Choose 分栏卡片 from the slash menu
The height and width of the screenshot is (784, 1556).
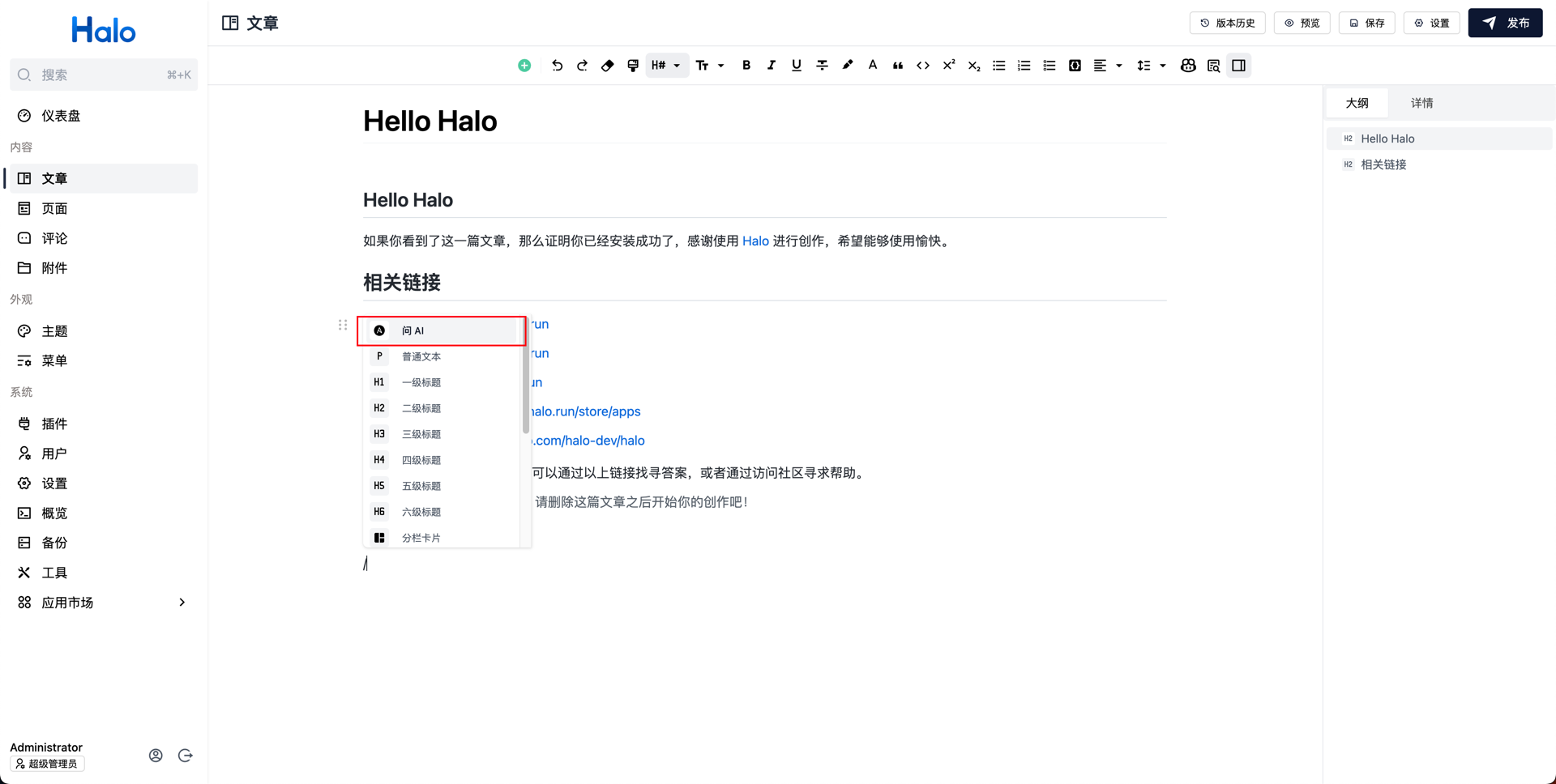click(x=442, y=537)
